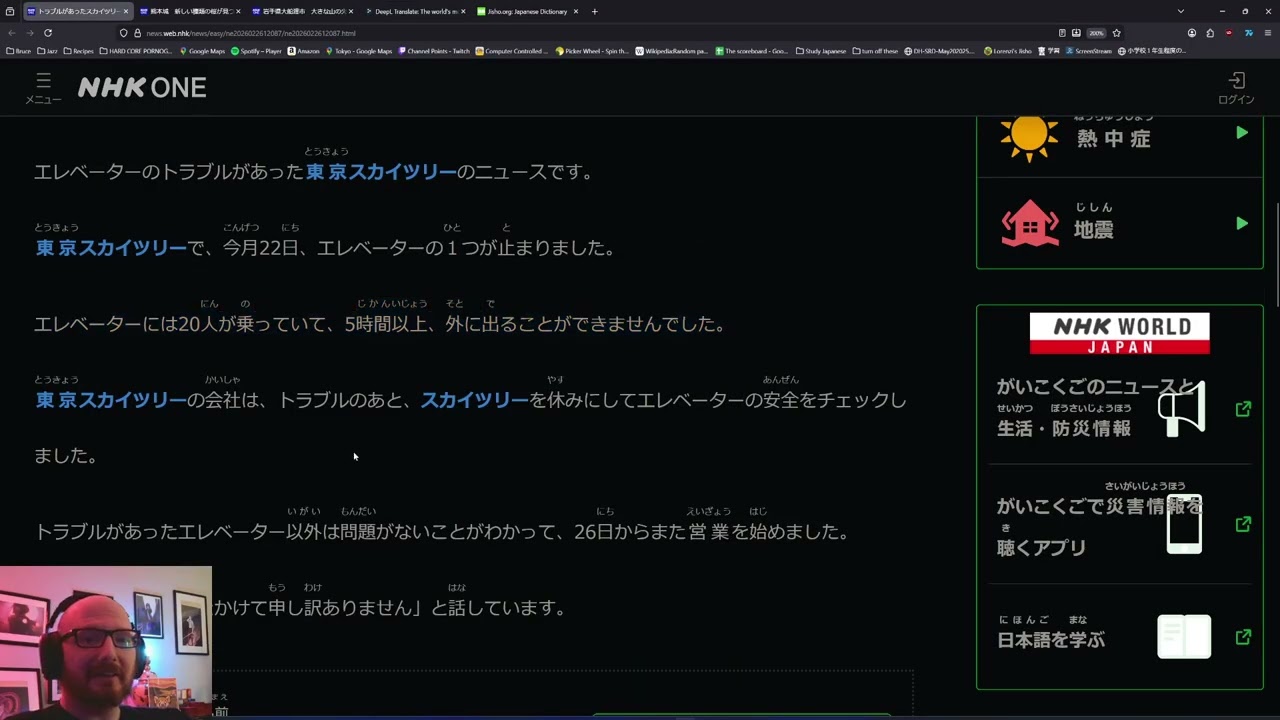Click the green arrow beside 地震
This screenshot has width=1280, height=720.
[1241, 224]
